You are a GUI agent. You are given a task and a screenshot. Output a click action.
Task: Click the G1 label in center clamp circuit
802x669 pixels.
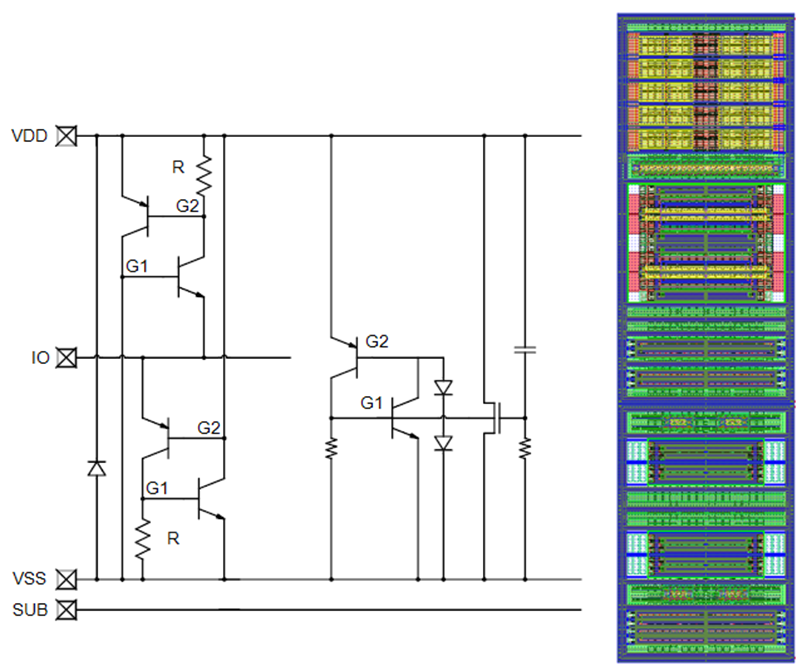(372, 402)
